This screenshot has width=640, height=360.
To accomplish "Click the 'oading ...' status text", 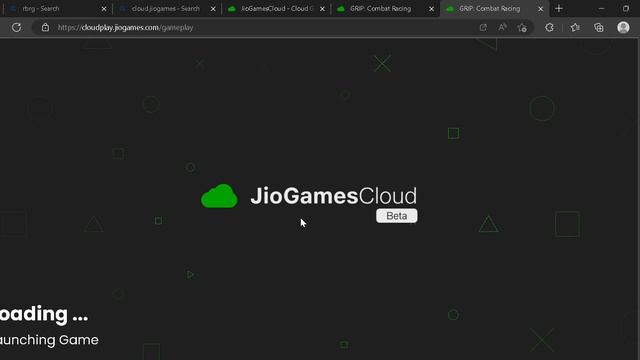I will pos(44,314).
